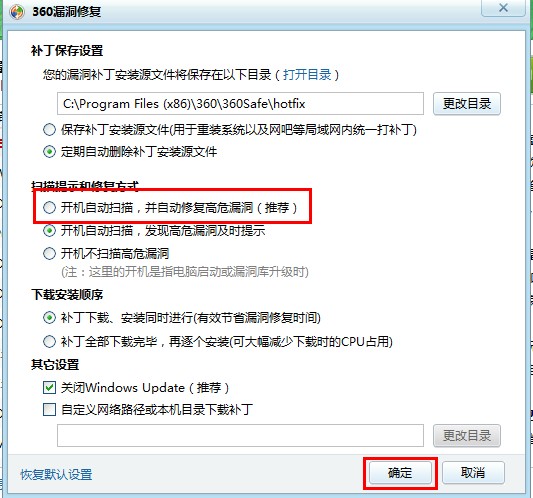Click the disabled bottom 更改目录 button

[x=466, y=435]
